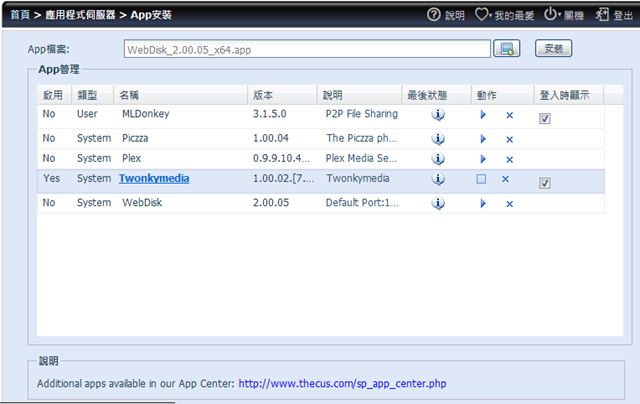Click the 'User' type cell of MLDonkey
Image resolution: width=640 pixels, height=404 pixels.
click(87, 114)
